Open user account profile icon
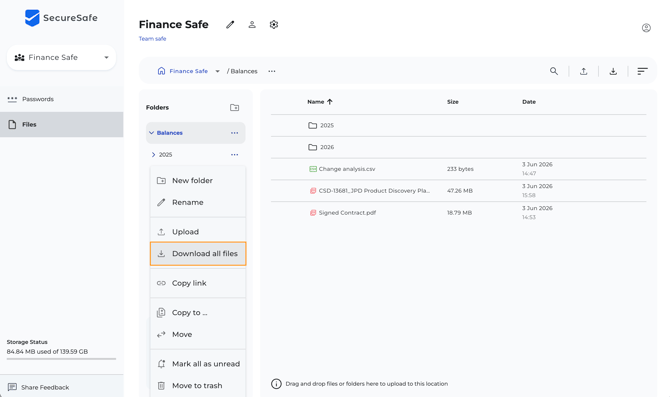 coord(646,28)
